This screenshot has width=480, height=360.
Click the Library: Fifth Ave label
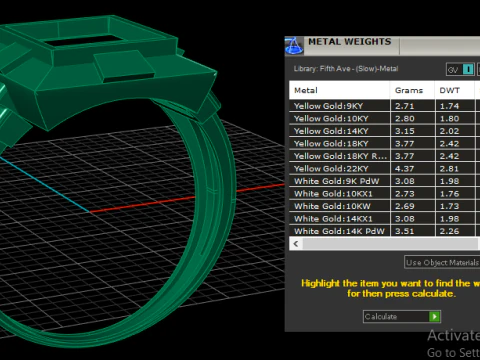pyautogui.click(x=346, y=69)
